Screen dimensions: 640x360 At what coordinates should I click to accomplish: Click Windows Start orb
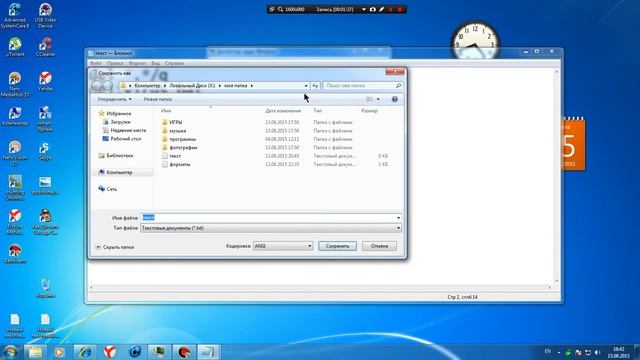tap(10, 351)
